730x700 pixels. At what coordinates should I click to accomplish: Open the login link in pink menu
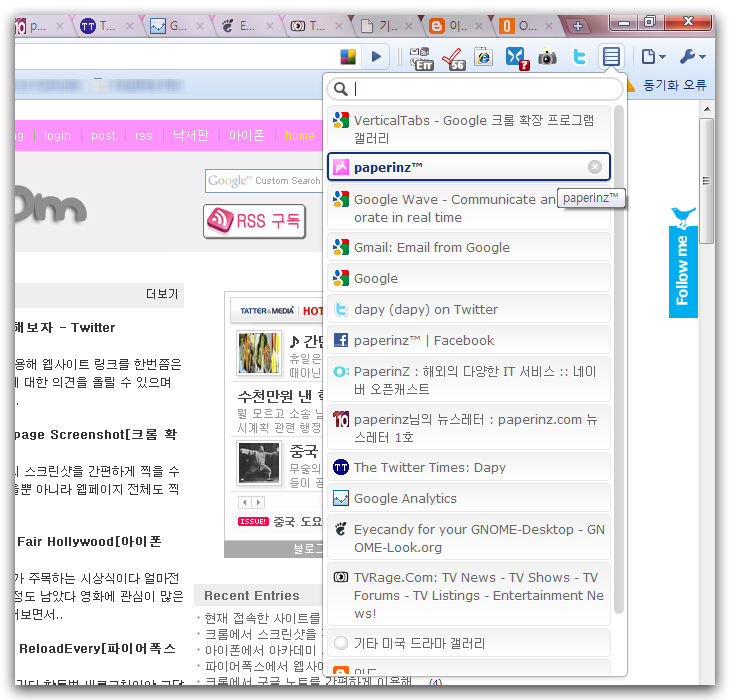pyautogui.click(x=57, y=135)
